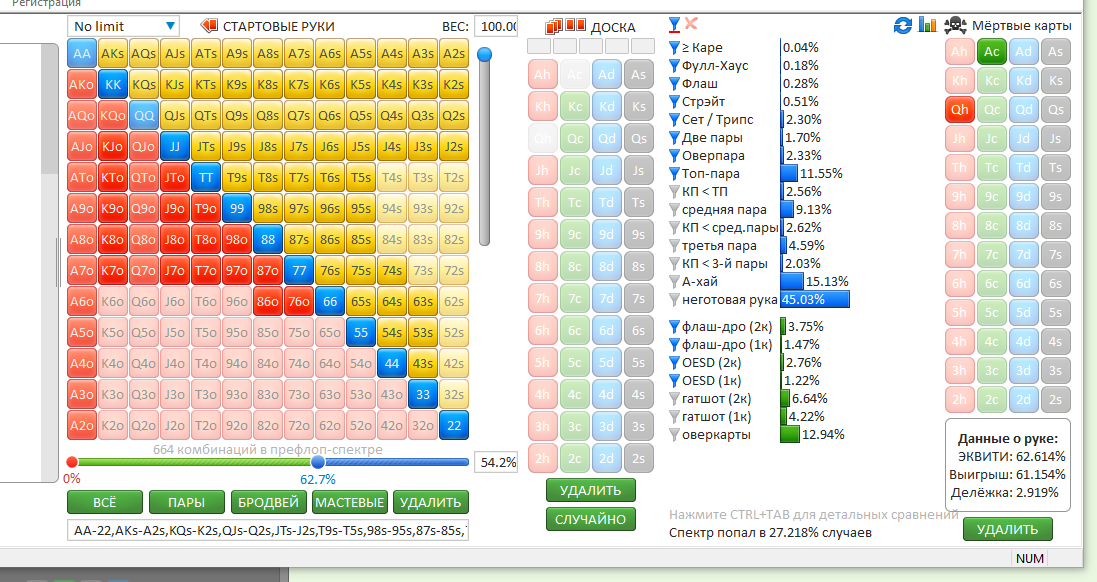
Task: Select 2d in the dead cards panel
Action: click(1024, 400)
